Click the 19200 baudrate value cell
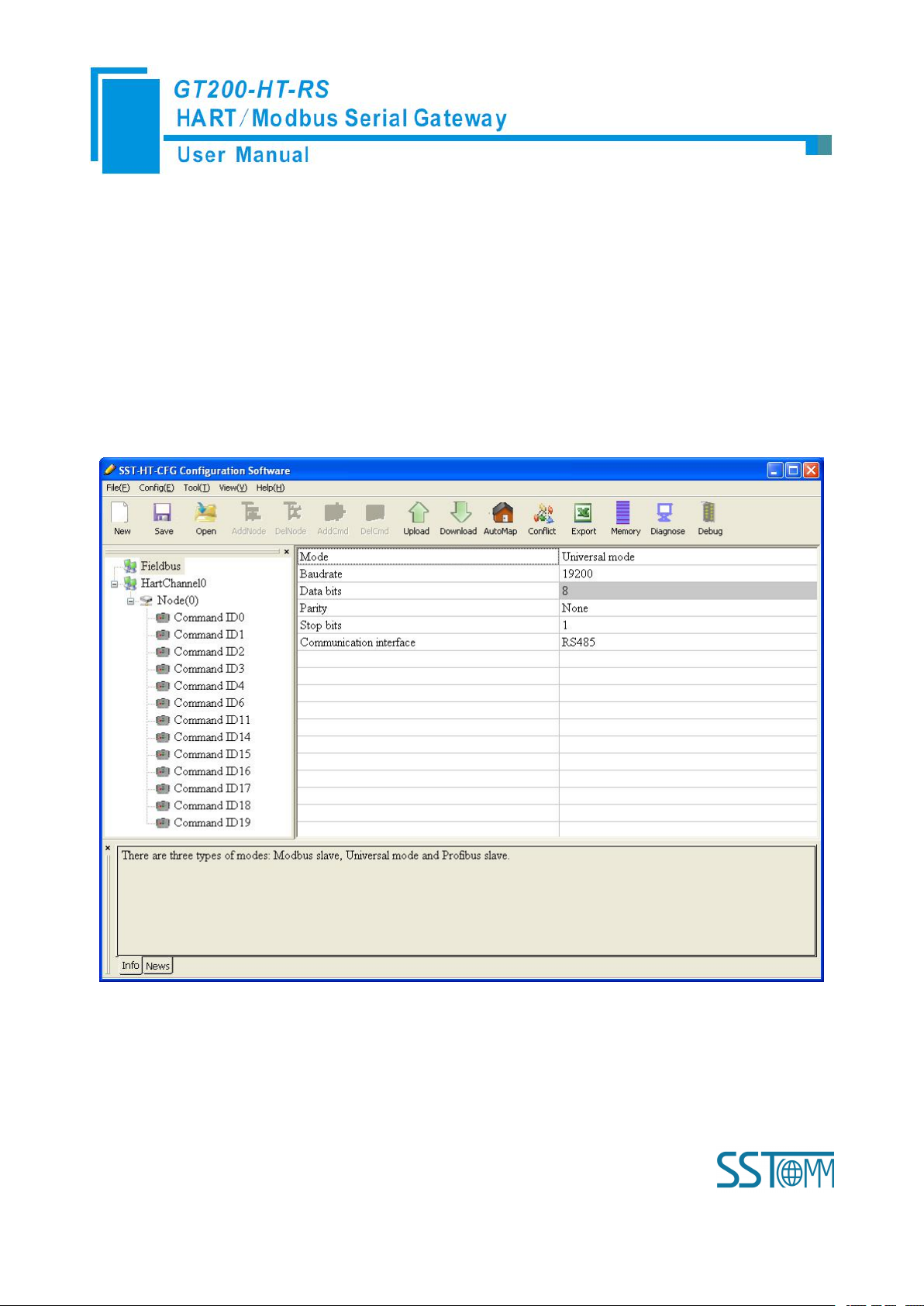The width and height of the screenshot is (924, 1306). coord(688,574)
